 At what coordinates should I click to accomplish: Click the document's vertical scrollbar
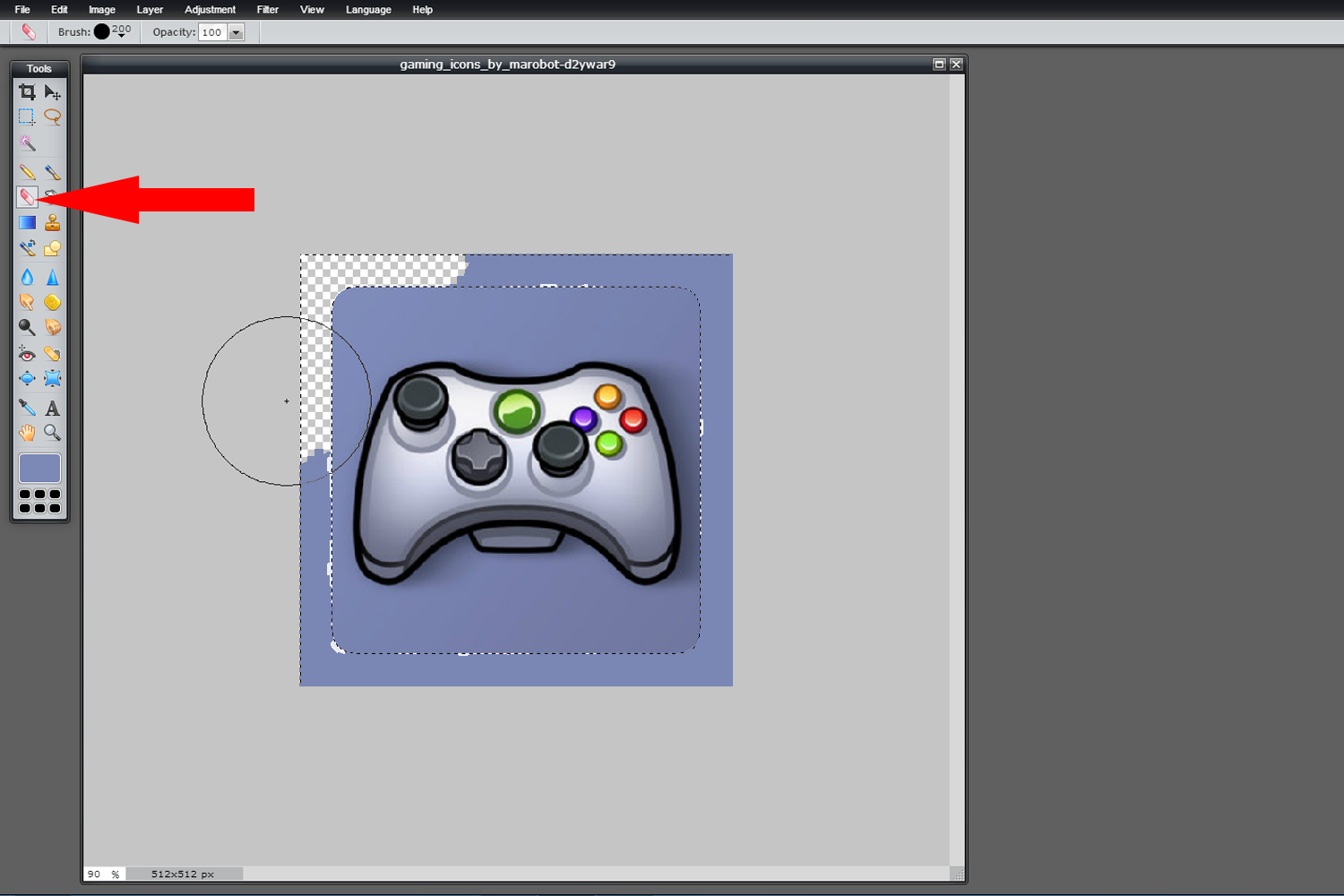click(957, 470)
